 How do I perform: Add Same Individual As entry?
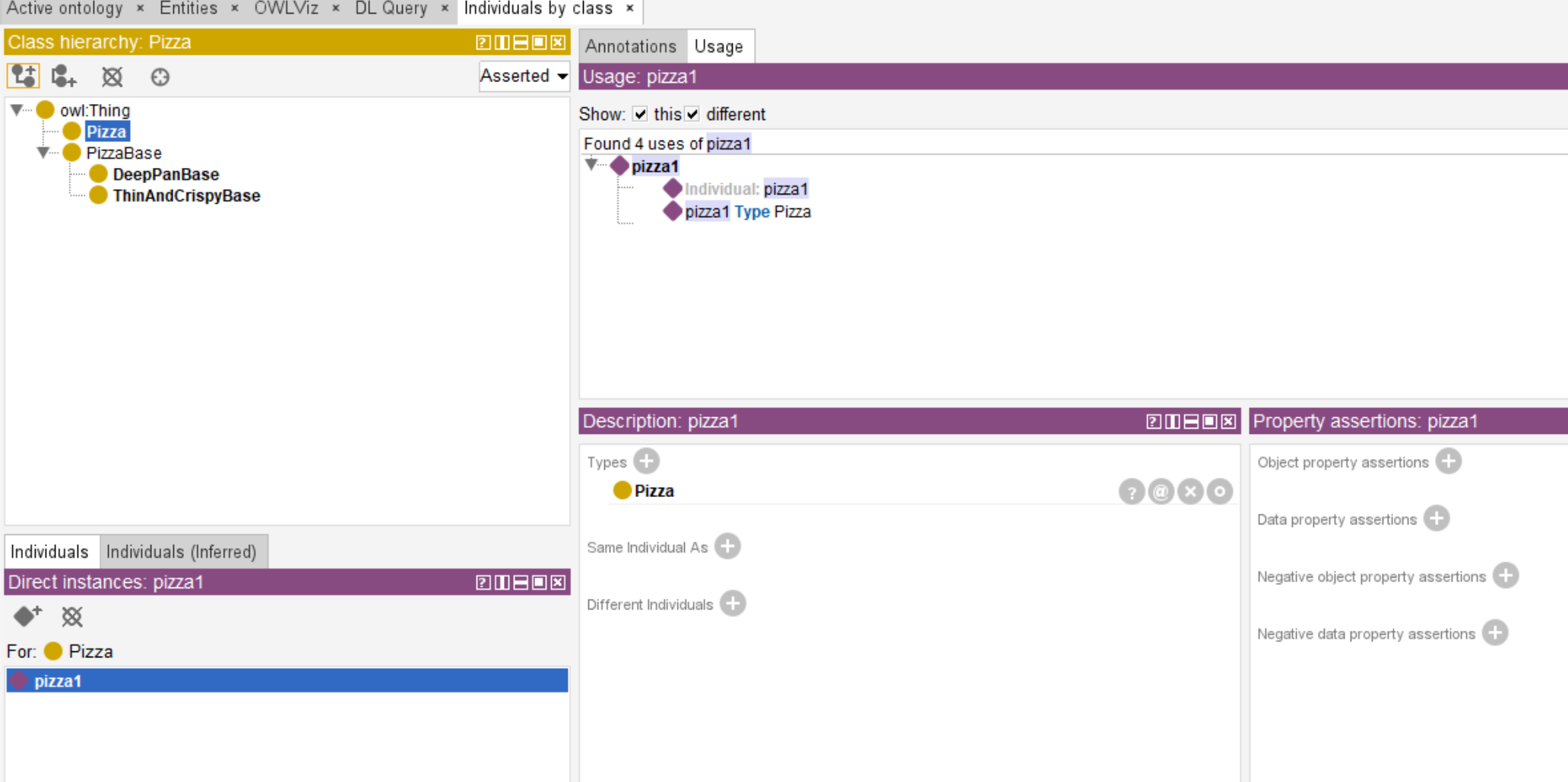[727, 546]
